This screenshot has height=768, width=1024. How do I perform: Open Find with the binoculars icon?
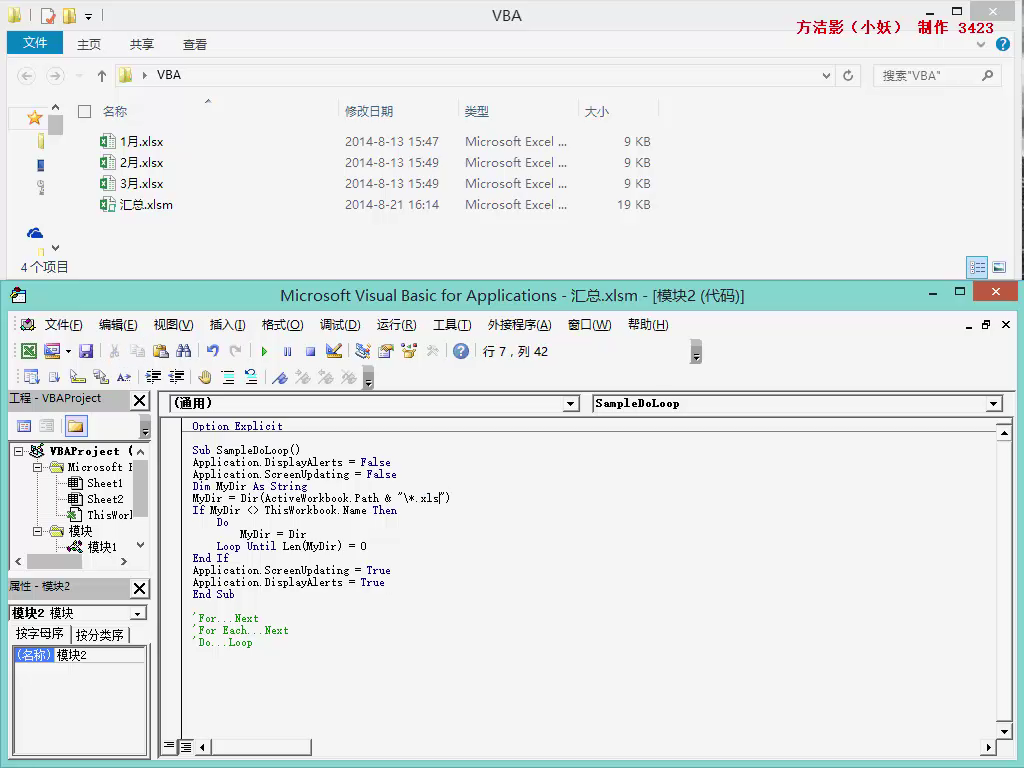point(184,351)
